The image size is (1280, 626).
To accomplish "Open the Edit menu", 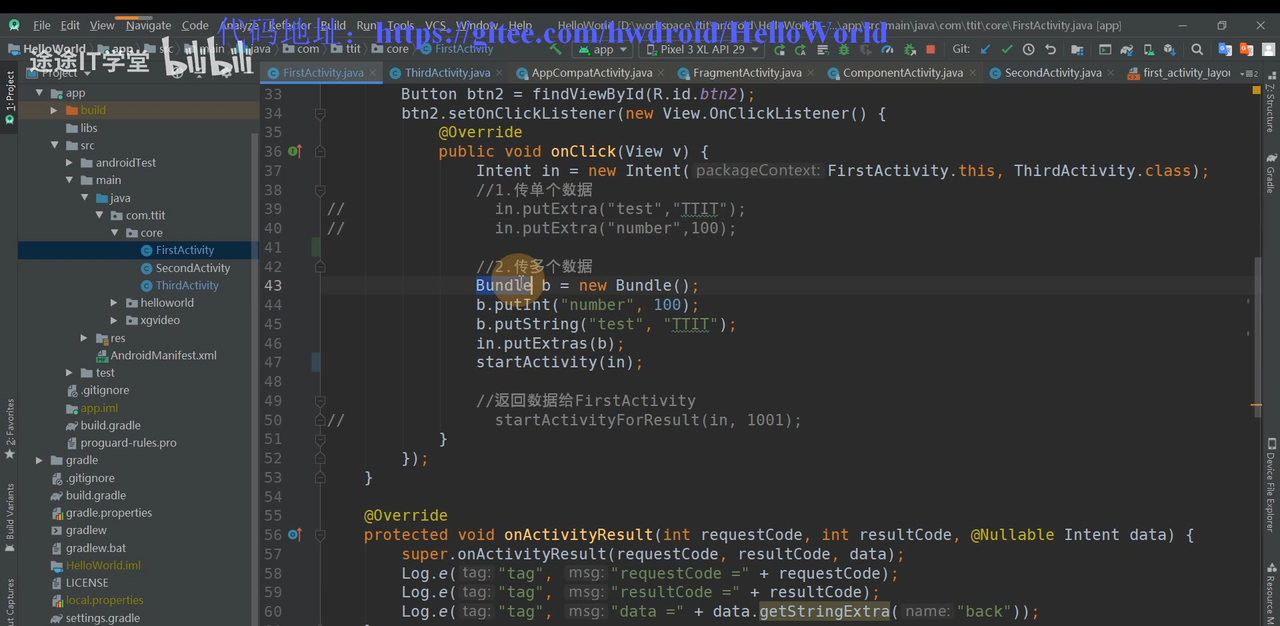I will pos(70,25).
